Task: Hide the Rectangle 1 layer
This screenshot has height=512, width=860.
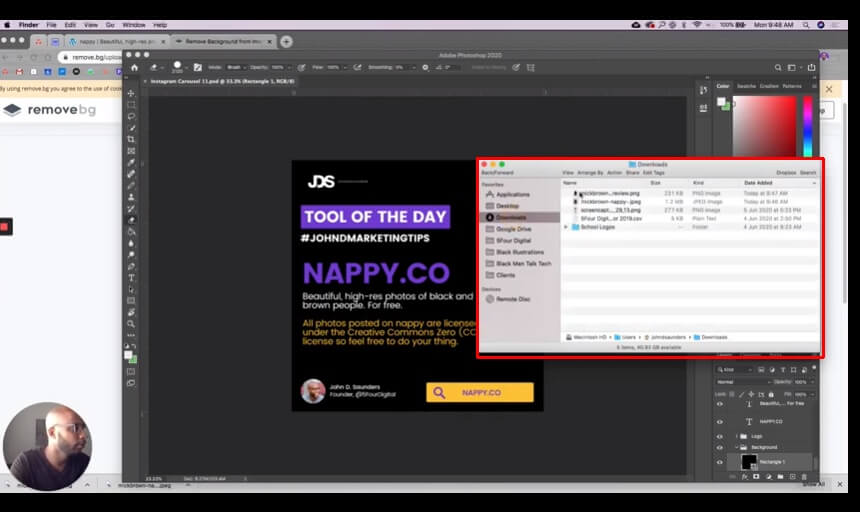Action: 720,462
